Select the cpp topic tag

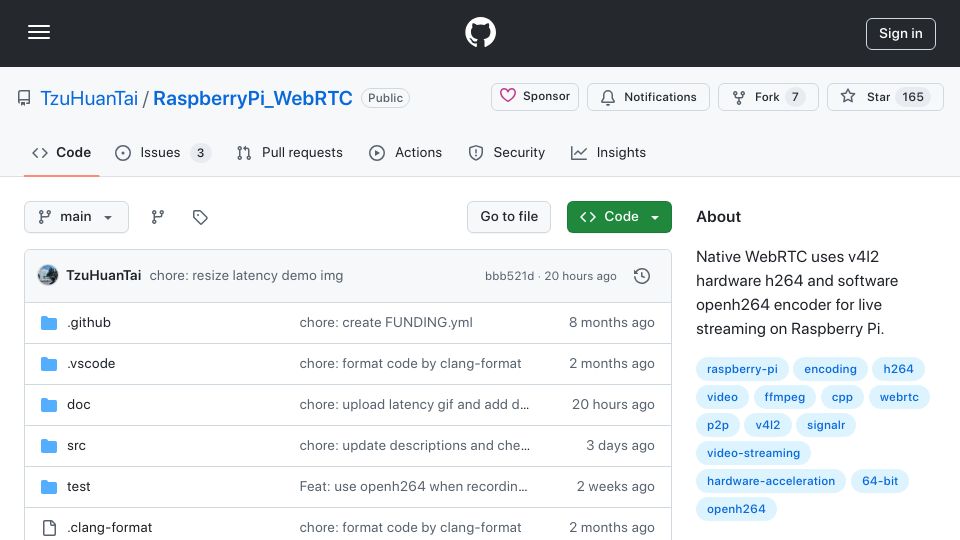tap(842, 397)
